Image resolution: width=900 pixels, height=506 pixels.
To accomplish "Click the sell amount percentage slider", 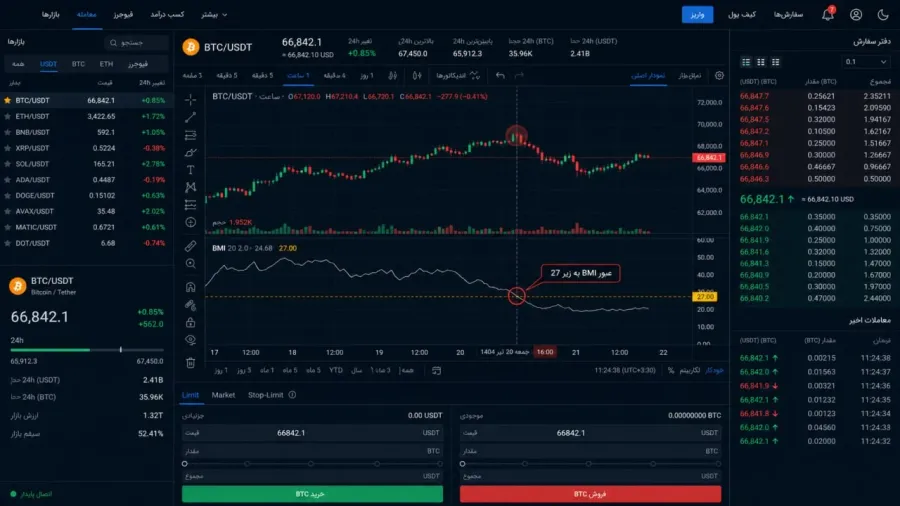I will point(591,464).
